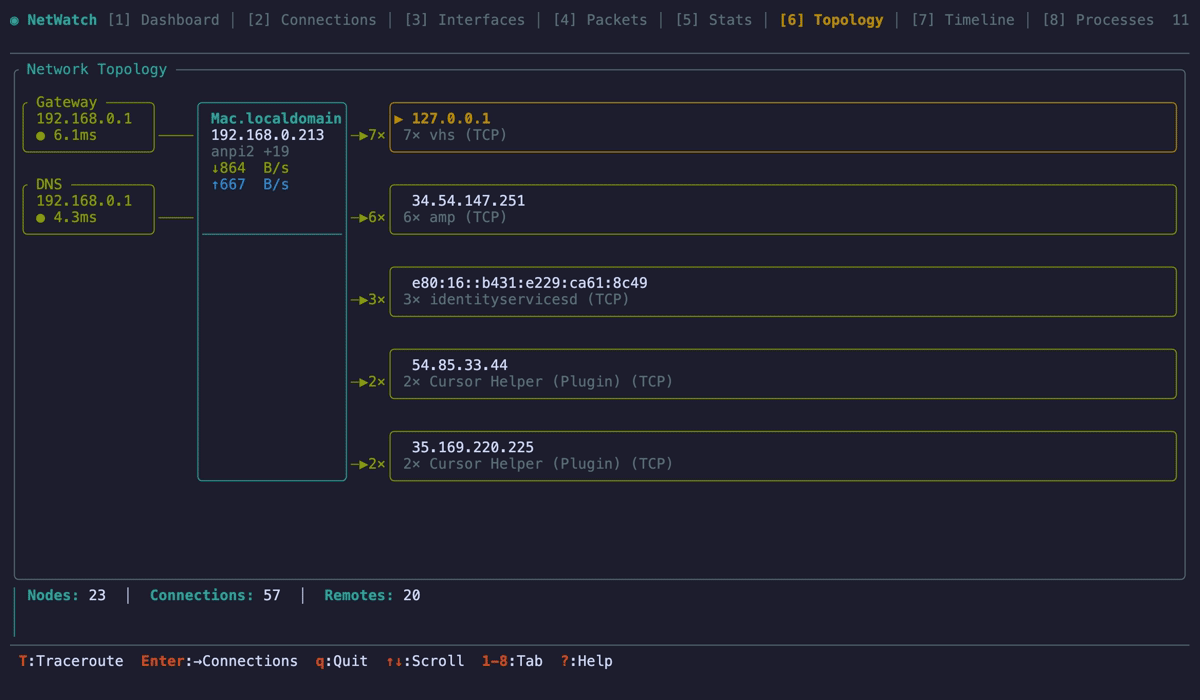Toggle selection of the 54.85.33.44 node
The width and height of the screenshot is (1200, 700).
(780, 373)
